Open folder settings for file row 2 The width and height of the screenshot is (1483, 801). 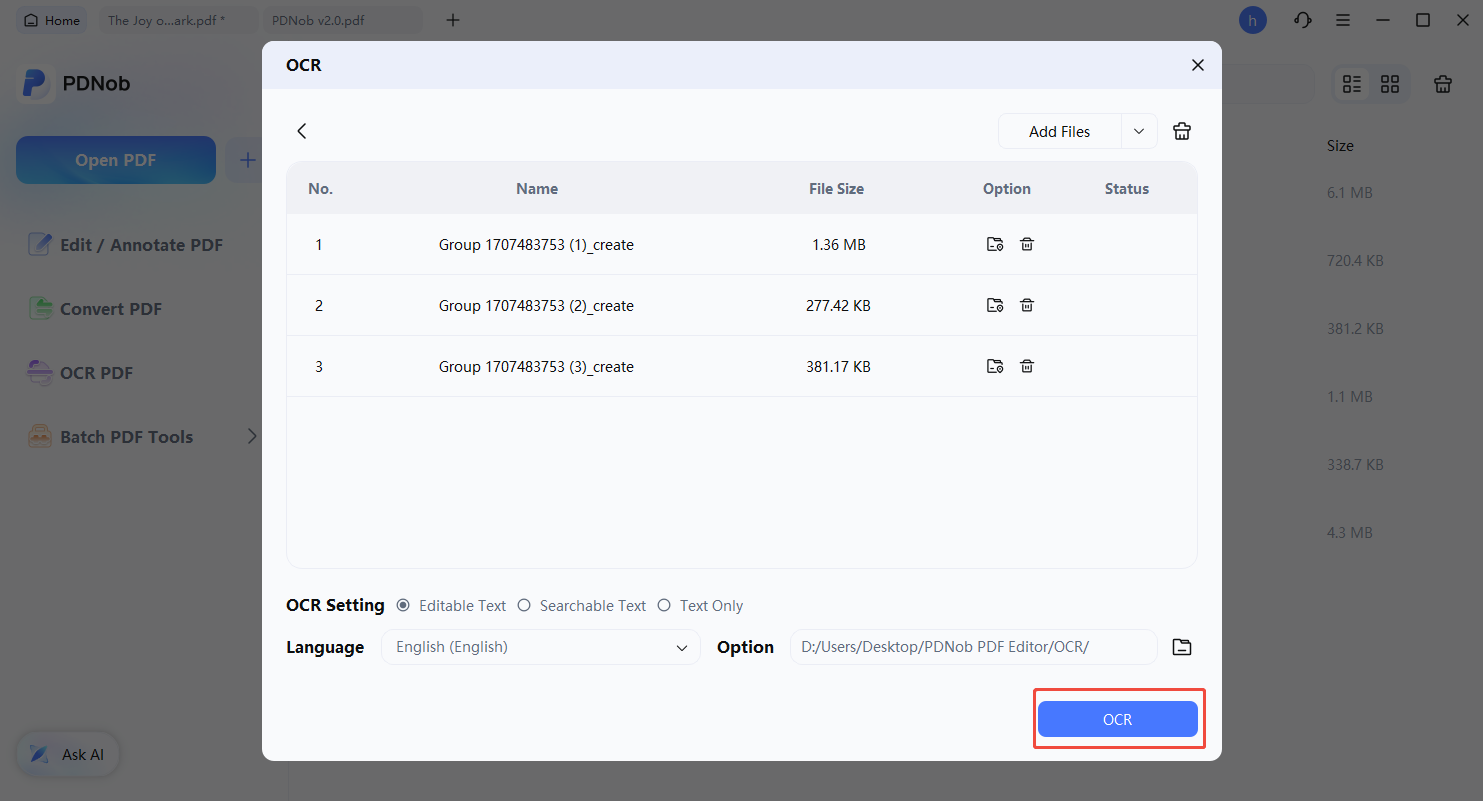coord(994,305)
